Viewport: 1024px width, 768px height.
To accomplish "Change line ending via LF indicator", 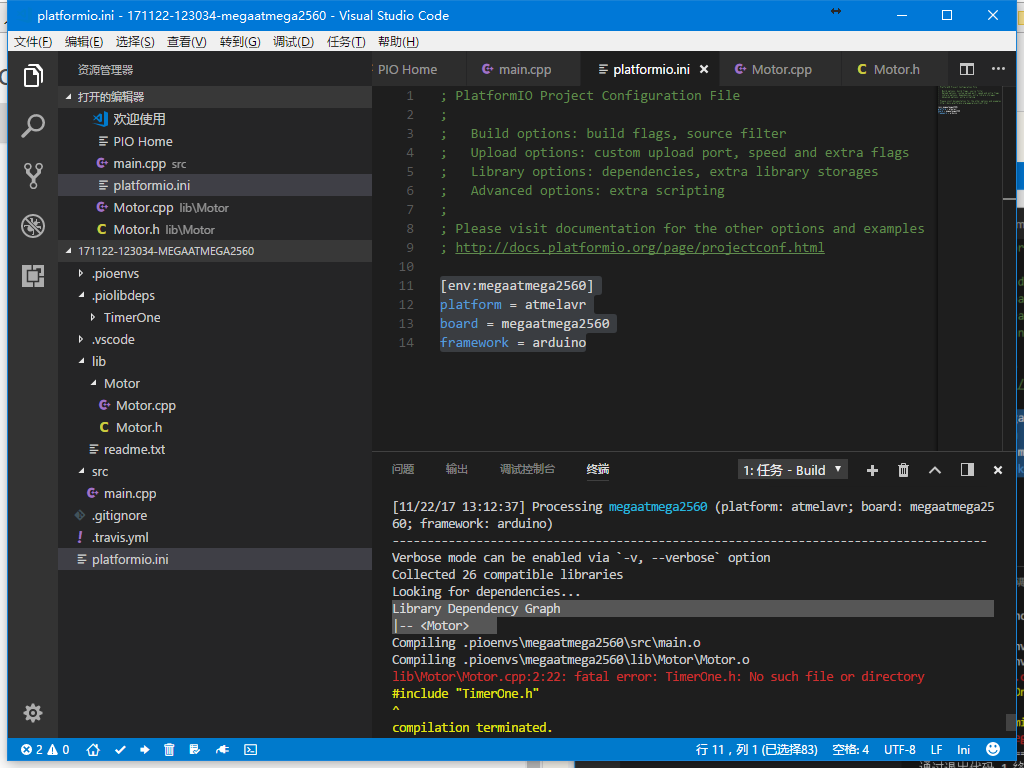I will click(936, 749).
